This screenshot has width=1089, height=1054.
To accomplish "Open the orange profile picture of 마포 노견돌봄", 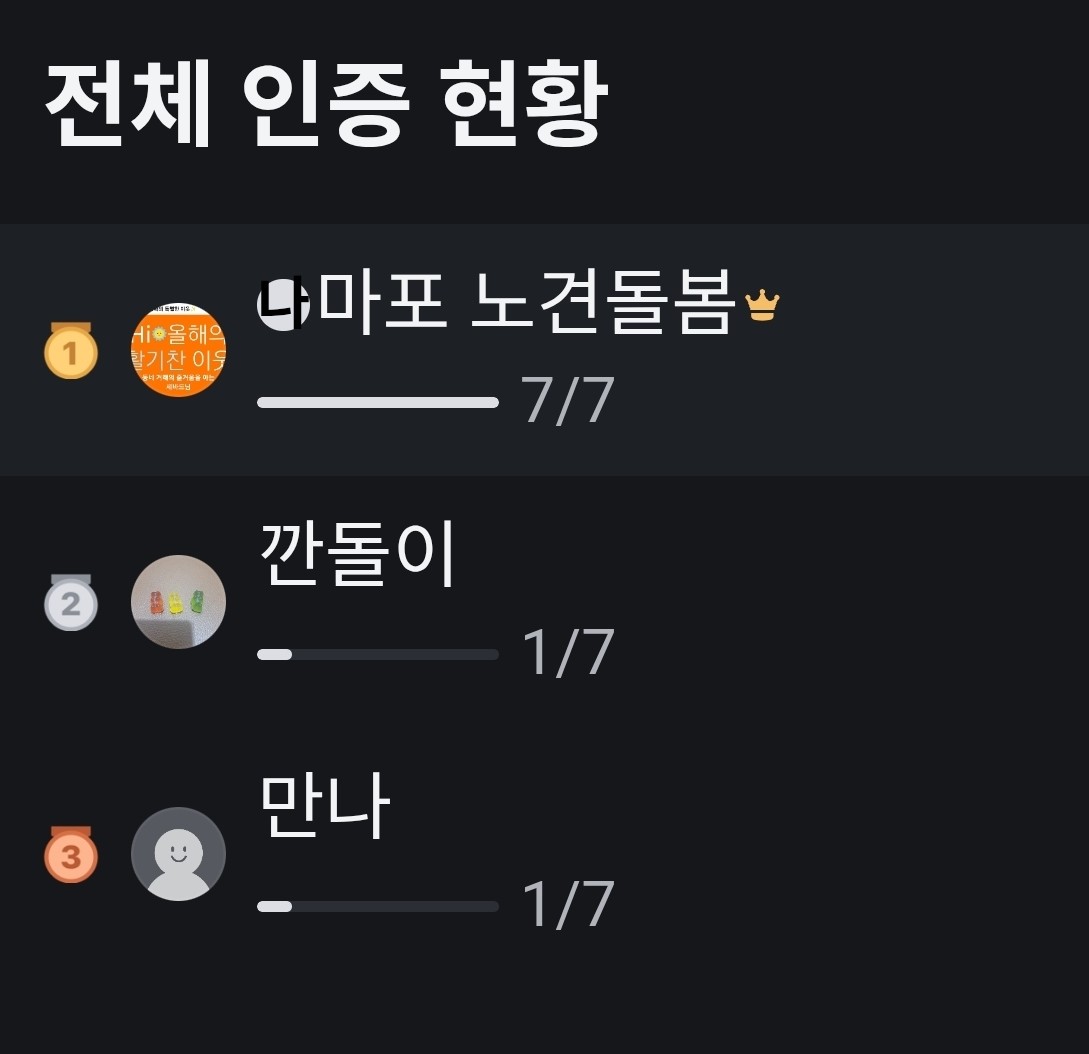I will pyautogui.click(x=178, y=351).
